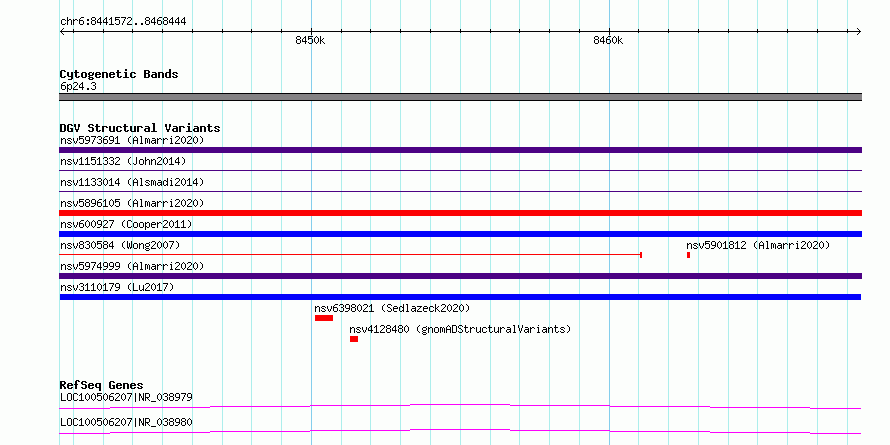This screenshot has height=445, width=890.
Task: Open variant label nsv1151332 (John2014)
Action: [x=123, y=161]
